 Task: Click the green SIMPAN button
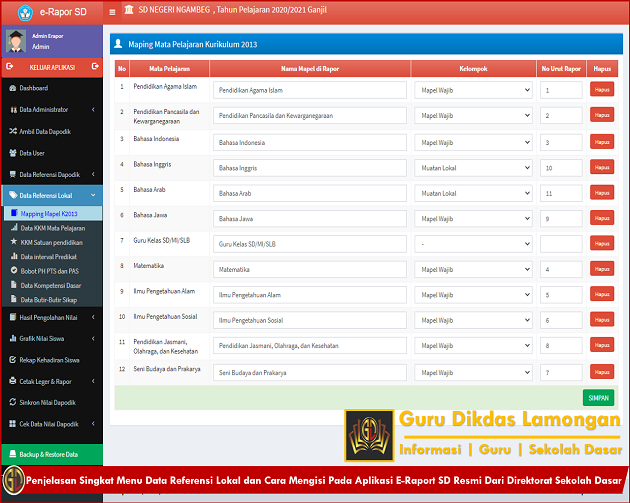[598, 398]
